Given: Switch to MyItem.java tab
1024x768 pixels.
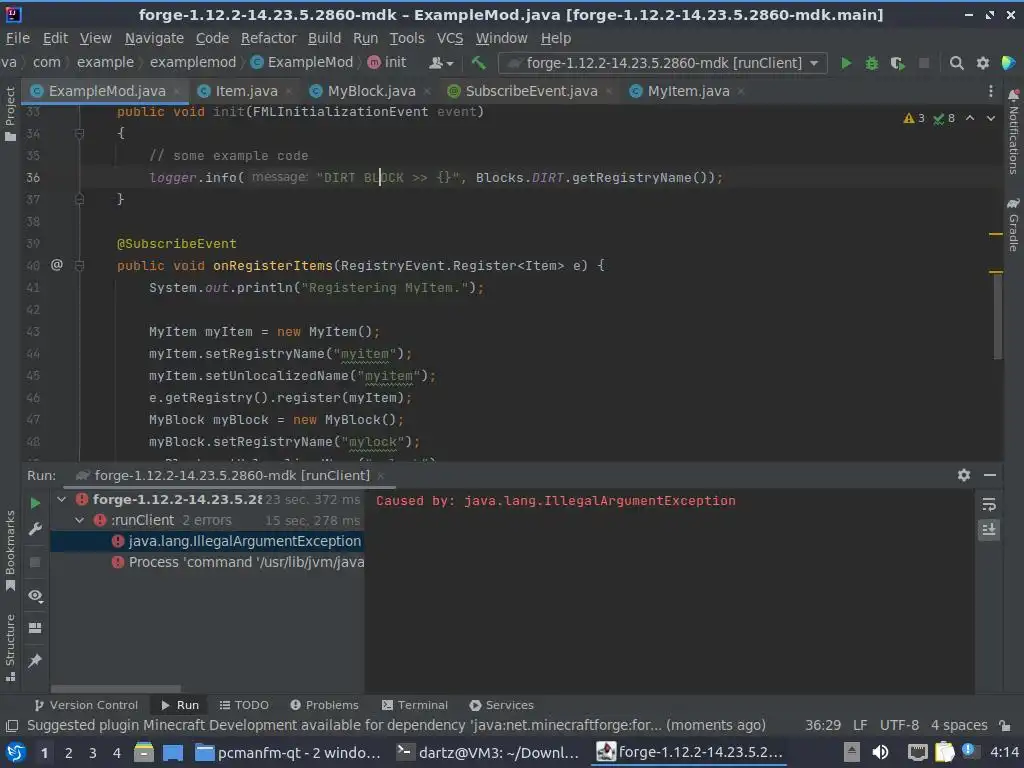Looking at the screenshot, I should click(x=688, y=91).
